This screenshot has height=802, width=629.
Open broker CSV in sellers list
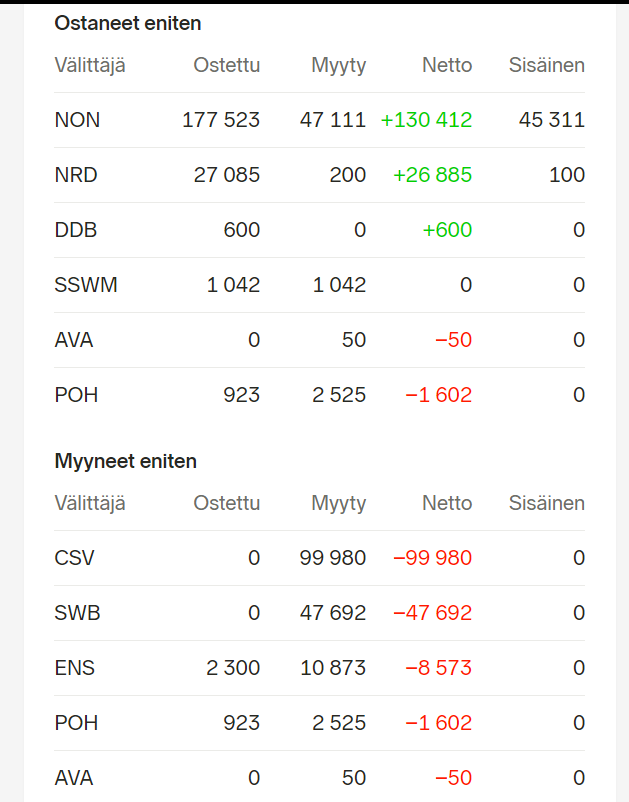click(x=75, y=558)
